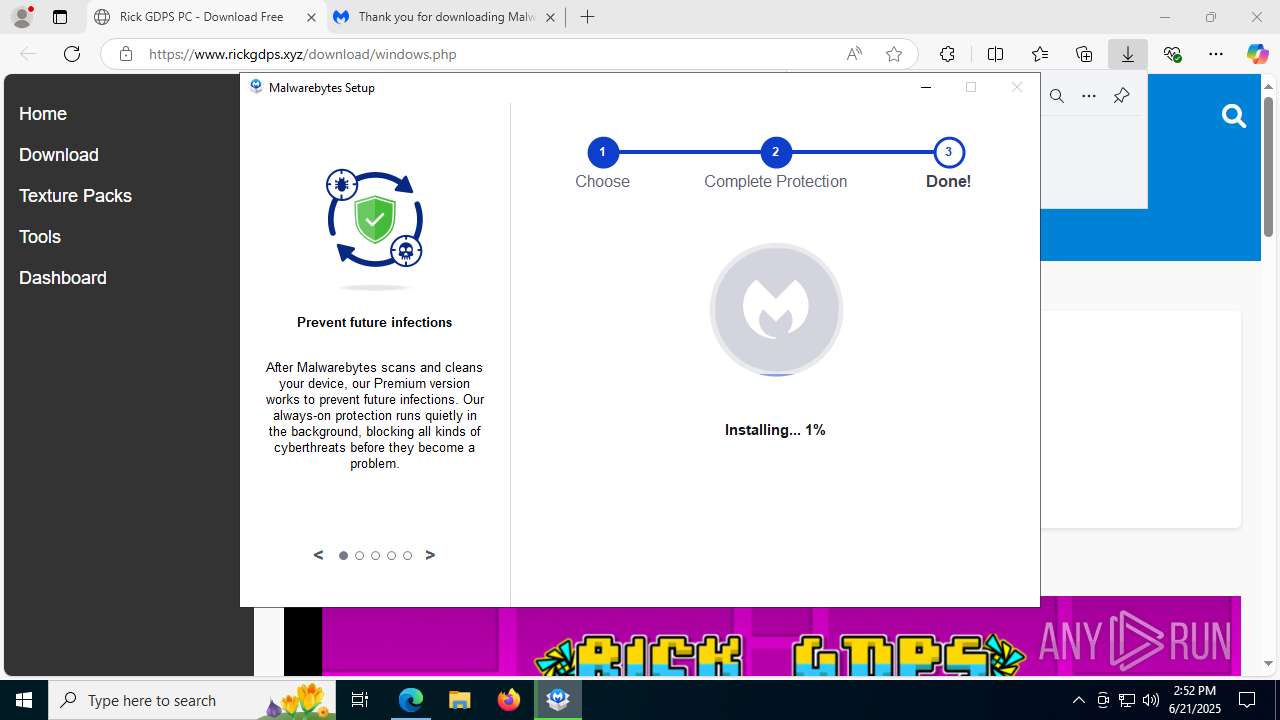The height and width of the screenshot is (720, 1280).
Task: Select the first carousel dot
Action: (x=343, y=556)
